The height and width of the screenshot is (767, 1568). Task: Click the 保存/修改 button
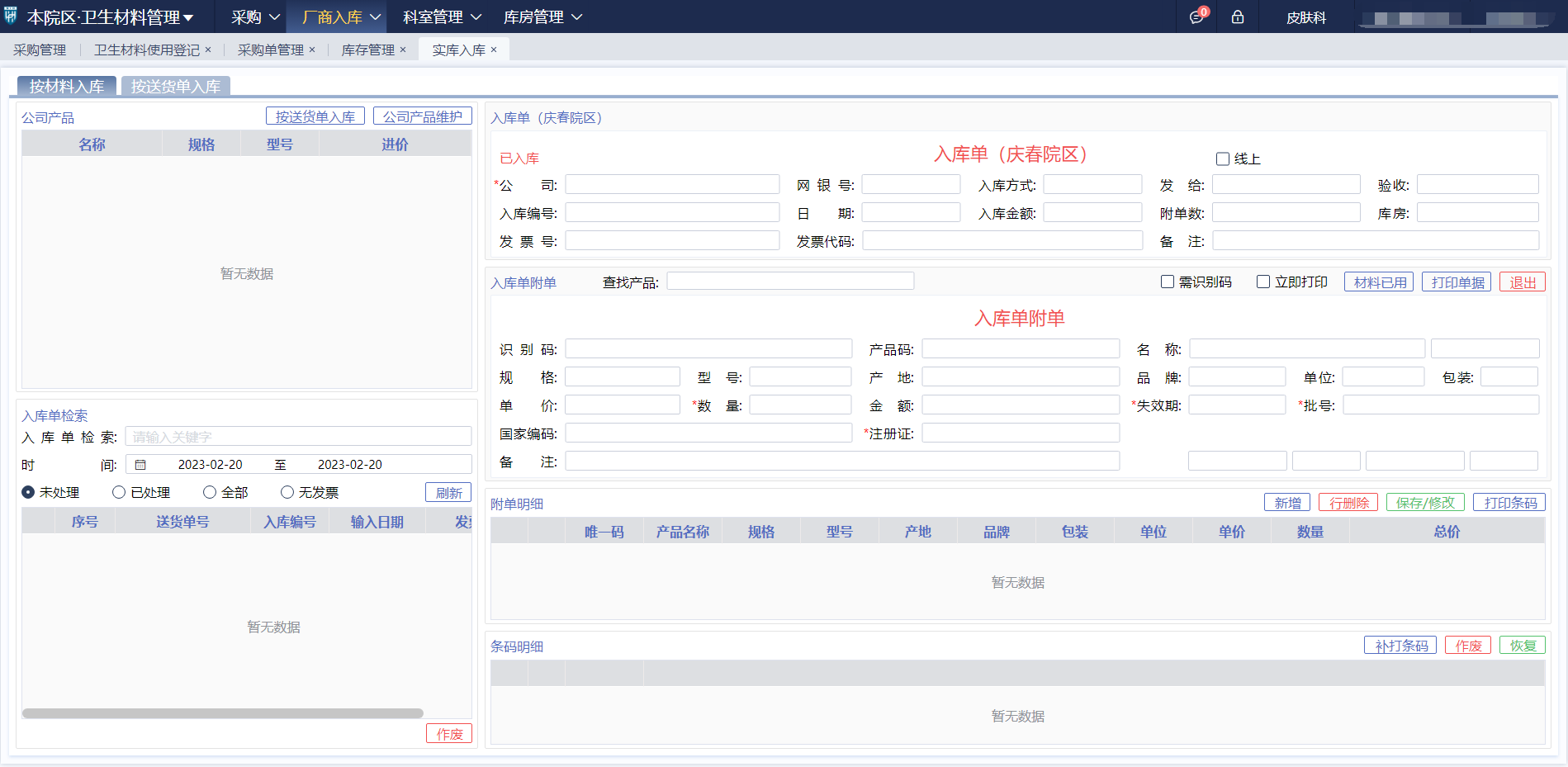point(1426,503)
